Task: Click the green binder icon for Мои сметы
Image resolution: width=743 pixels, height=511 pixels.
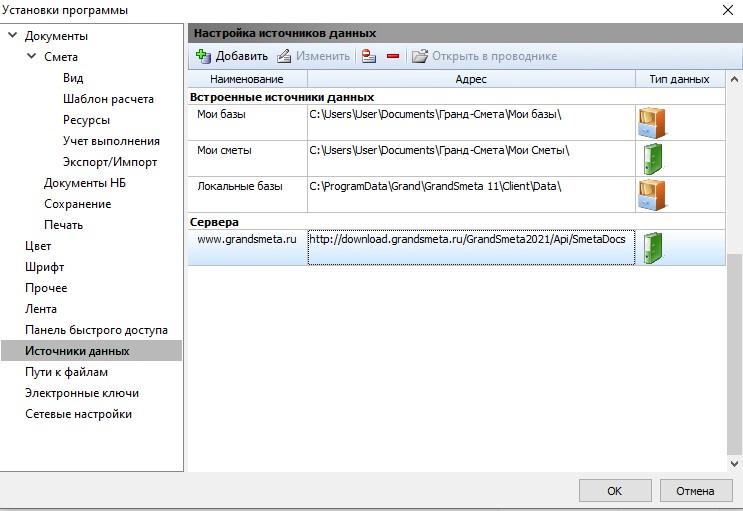Action: tap(653, 158)
